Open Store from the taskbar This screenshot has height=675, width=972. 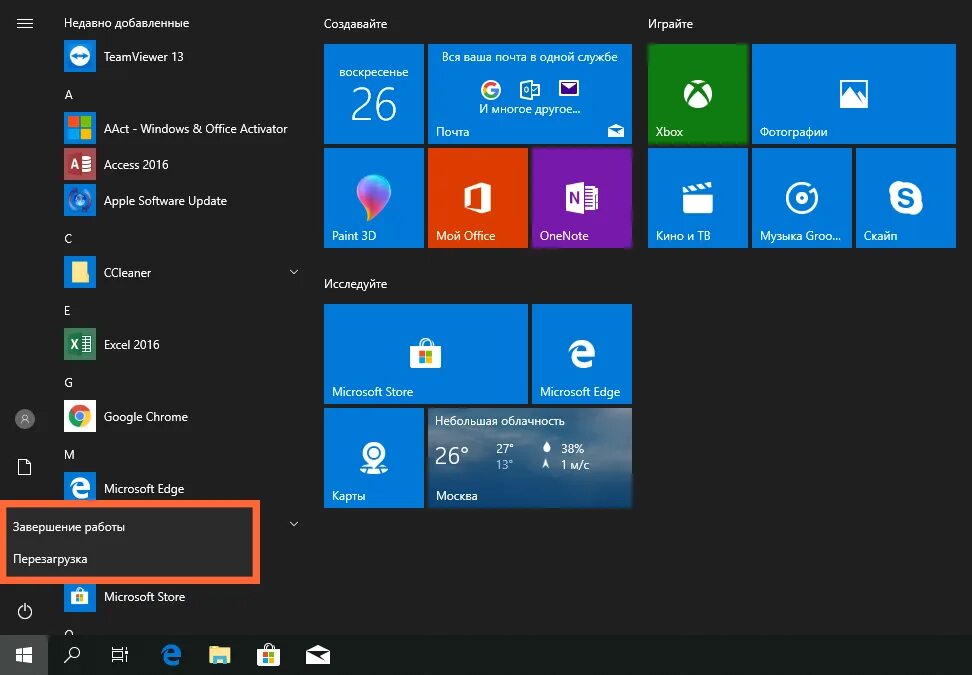268,655
